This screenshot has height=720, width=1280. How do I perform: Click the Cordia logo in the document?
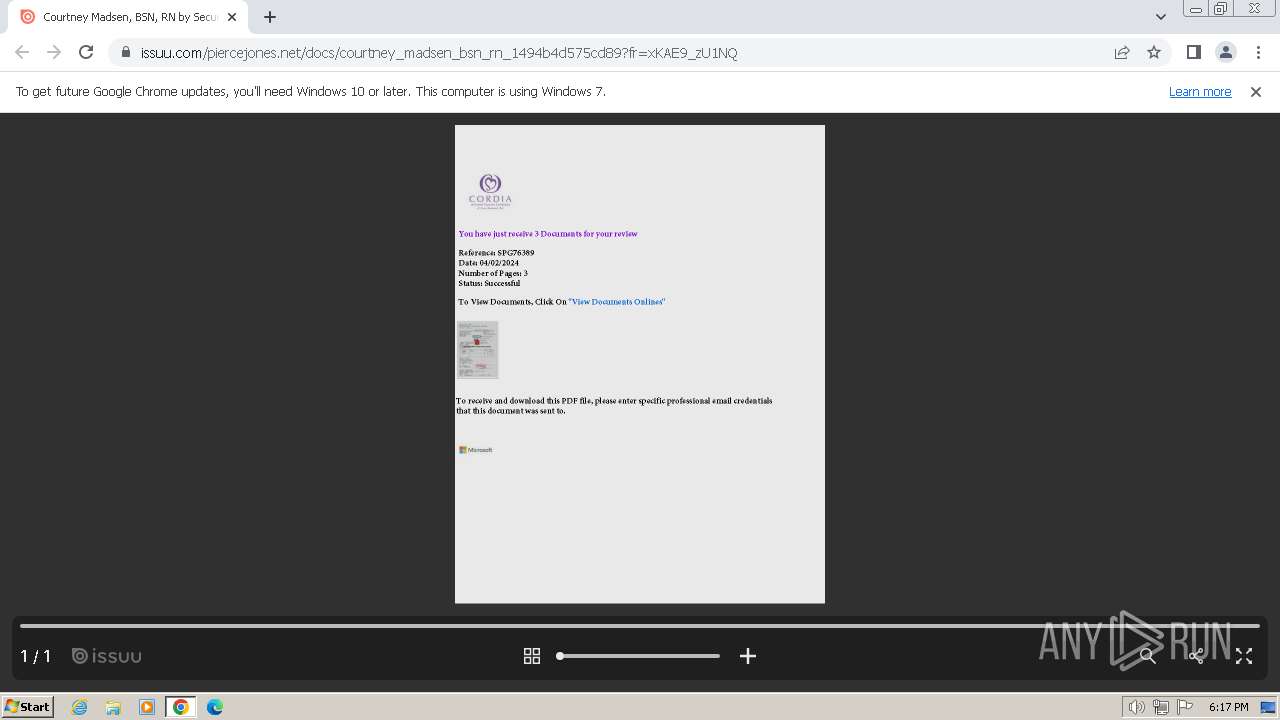tap(490, 190)
